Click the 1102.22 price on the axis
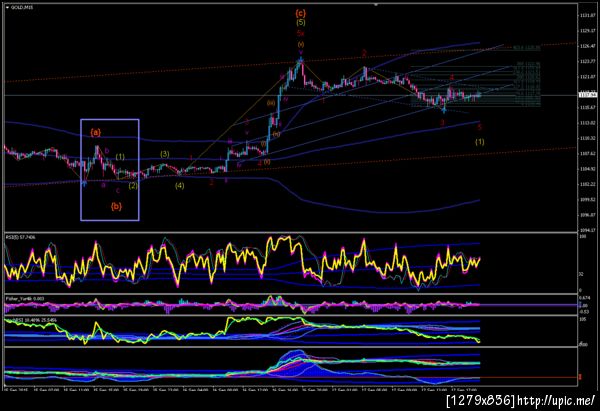The width and height of the screenshot is (600, 411). click(587, 184)
